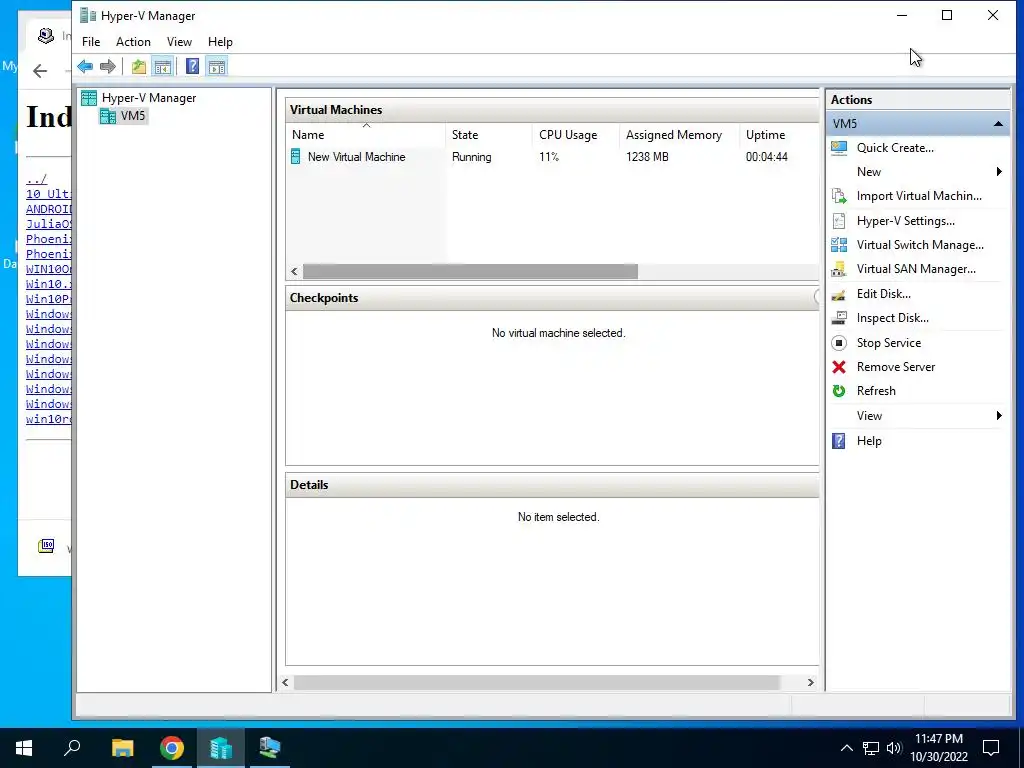Show hidden system tray icons
This screenshot has width=1024, height=768.
tap(846, 748)
